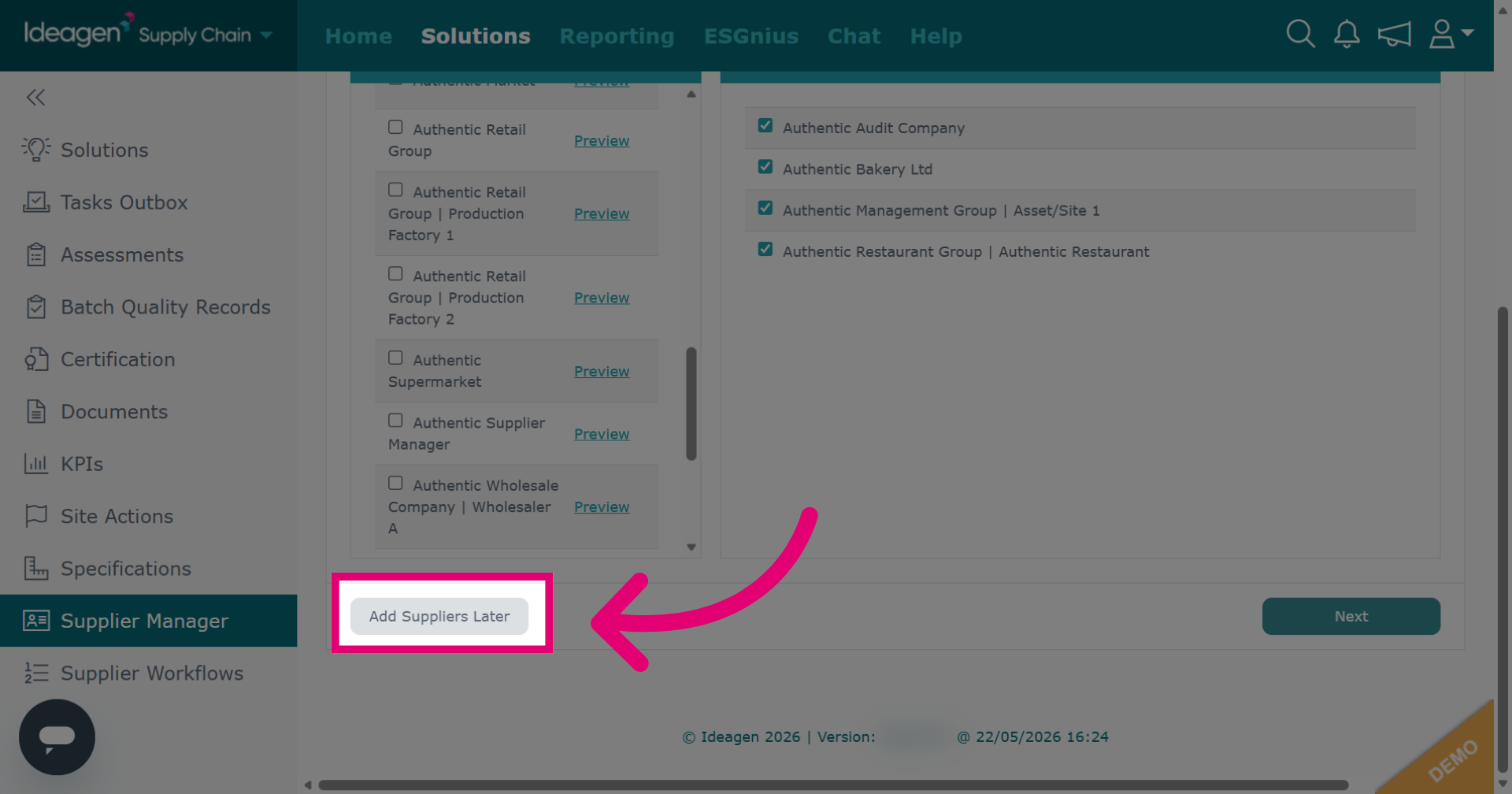Check Authentic Retail Group Production Factory 1
The image size is (1512, 794).
click(x=395, y=190)
